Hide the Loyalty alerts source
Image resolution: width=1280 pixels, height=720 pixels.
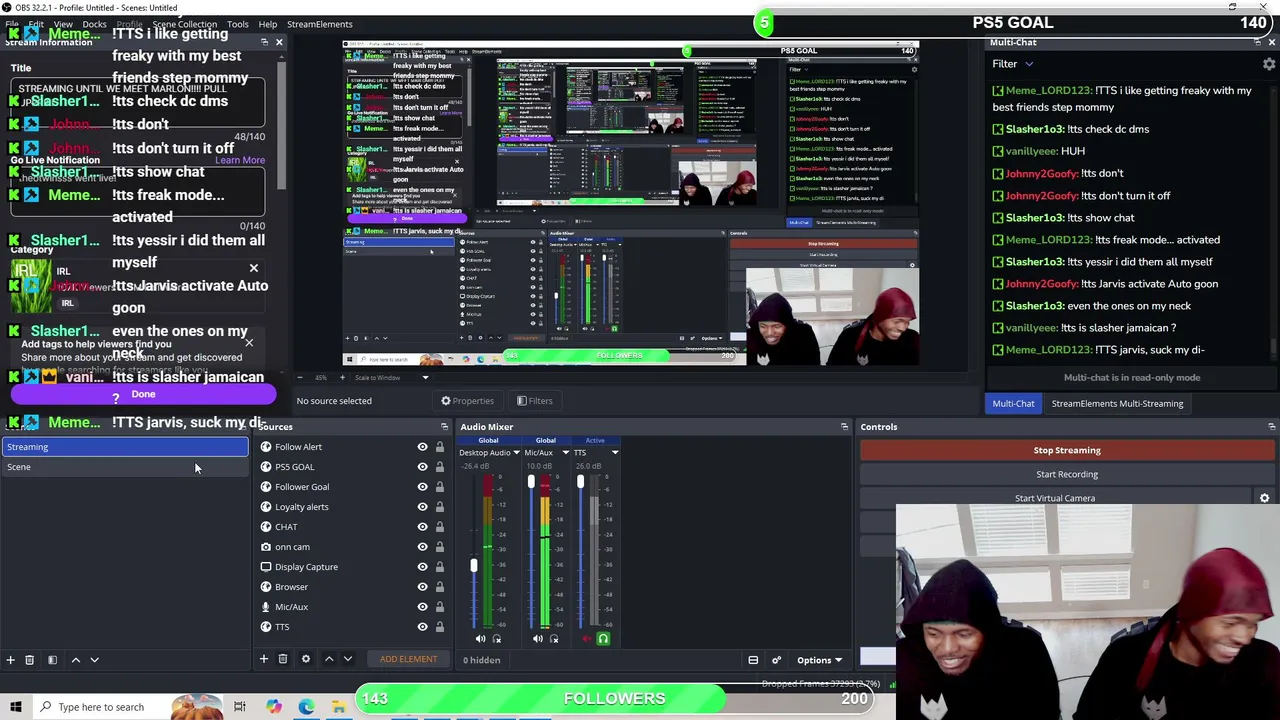coord(422,507)
